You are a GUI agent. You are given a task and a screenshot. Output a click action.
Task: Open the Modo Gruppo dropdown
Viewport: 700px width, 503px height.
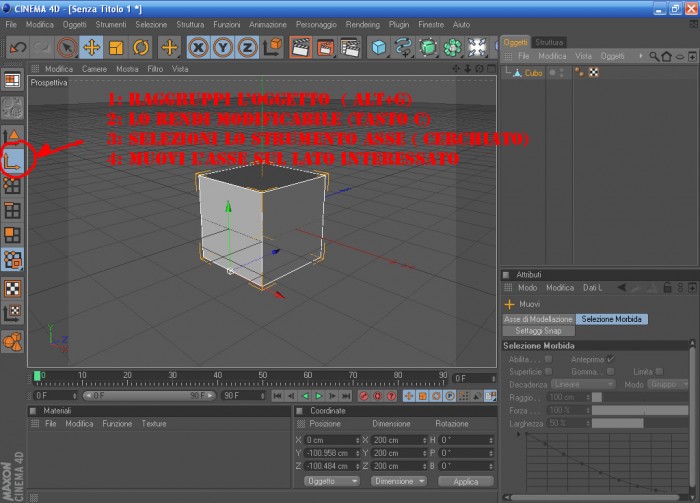(x=669, y=384)
